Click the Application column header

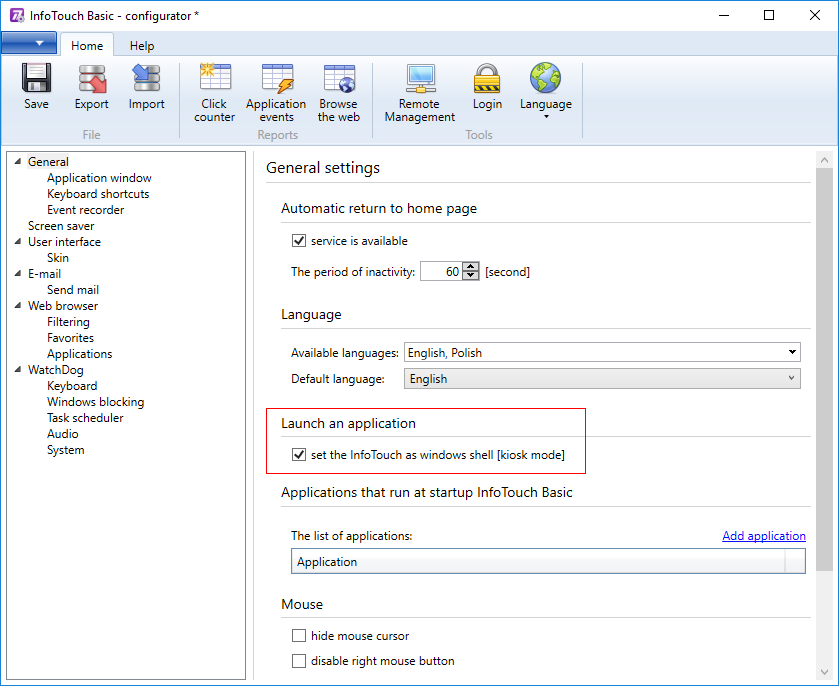[x=538, y=562]
